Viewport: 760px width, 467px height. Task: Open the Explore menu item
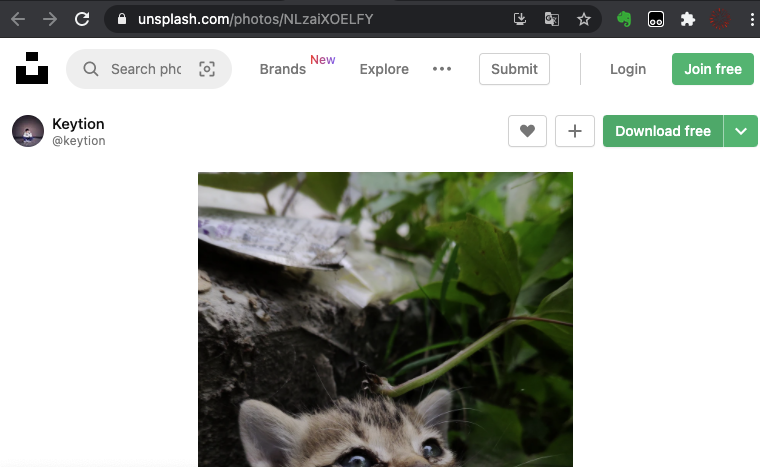384,69
